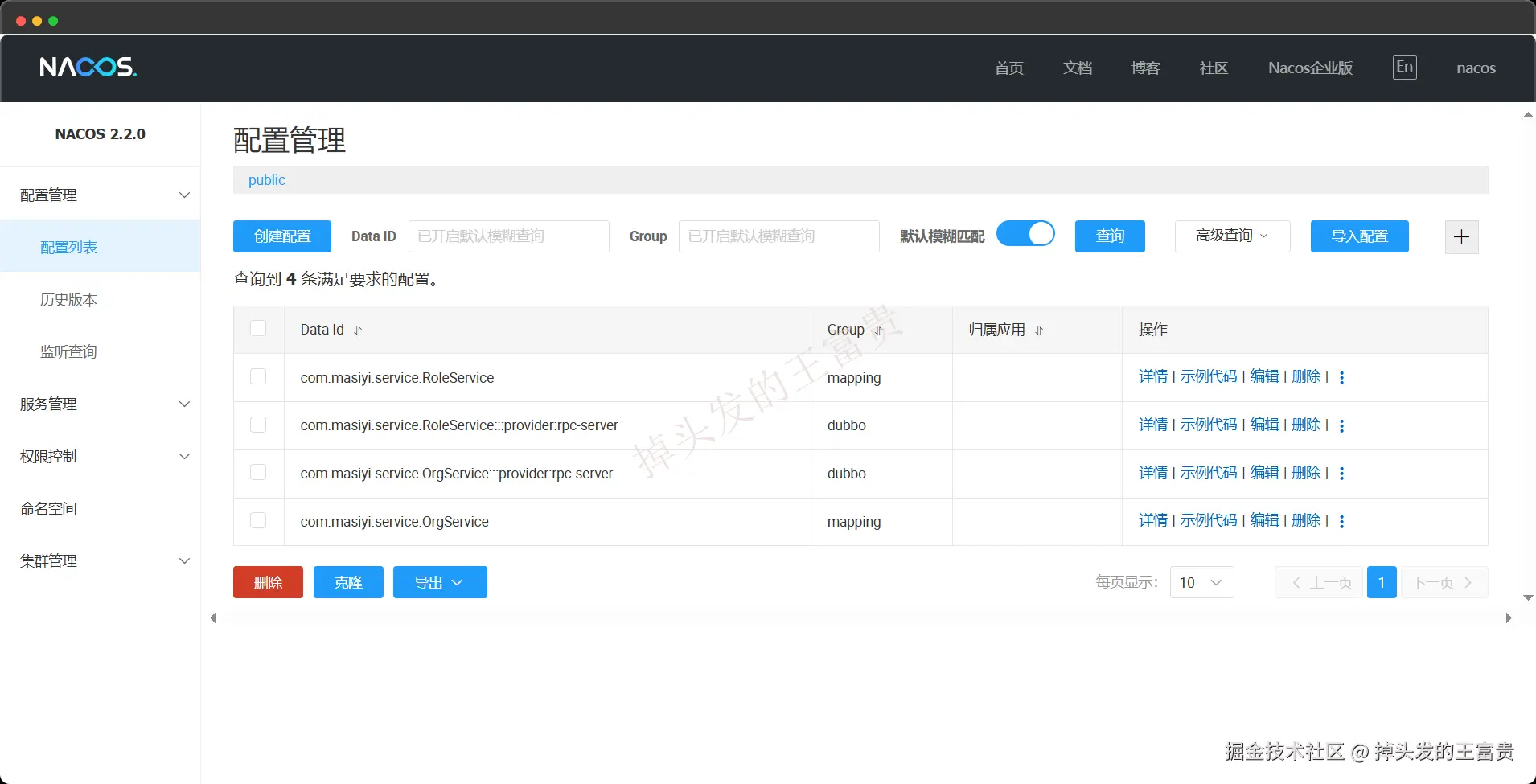Click Data Id text com.masiyi.service.RoleService
Image resolution: width=1536 pixels, height=784 pixels.
397,378
